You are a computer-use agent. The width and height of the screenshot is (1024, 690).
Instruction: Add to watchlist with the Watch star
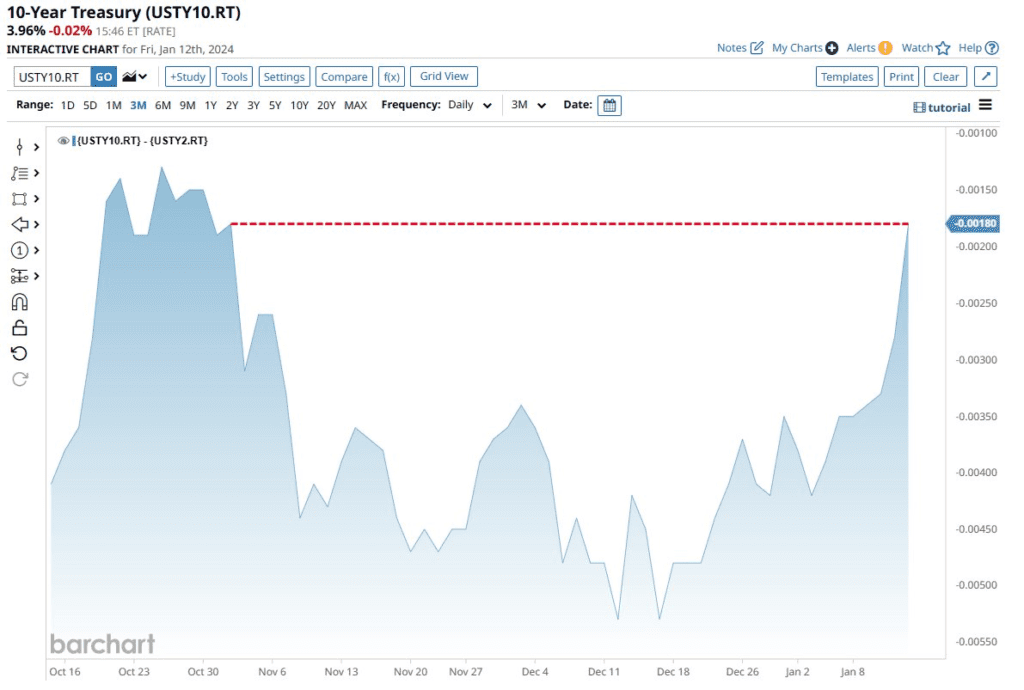coord(925,48)
